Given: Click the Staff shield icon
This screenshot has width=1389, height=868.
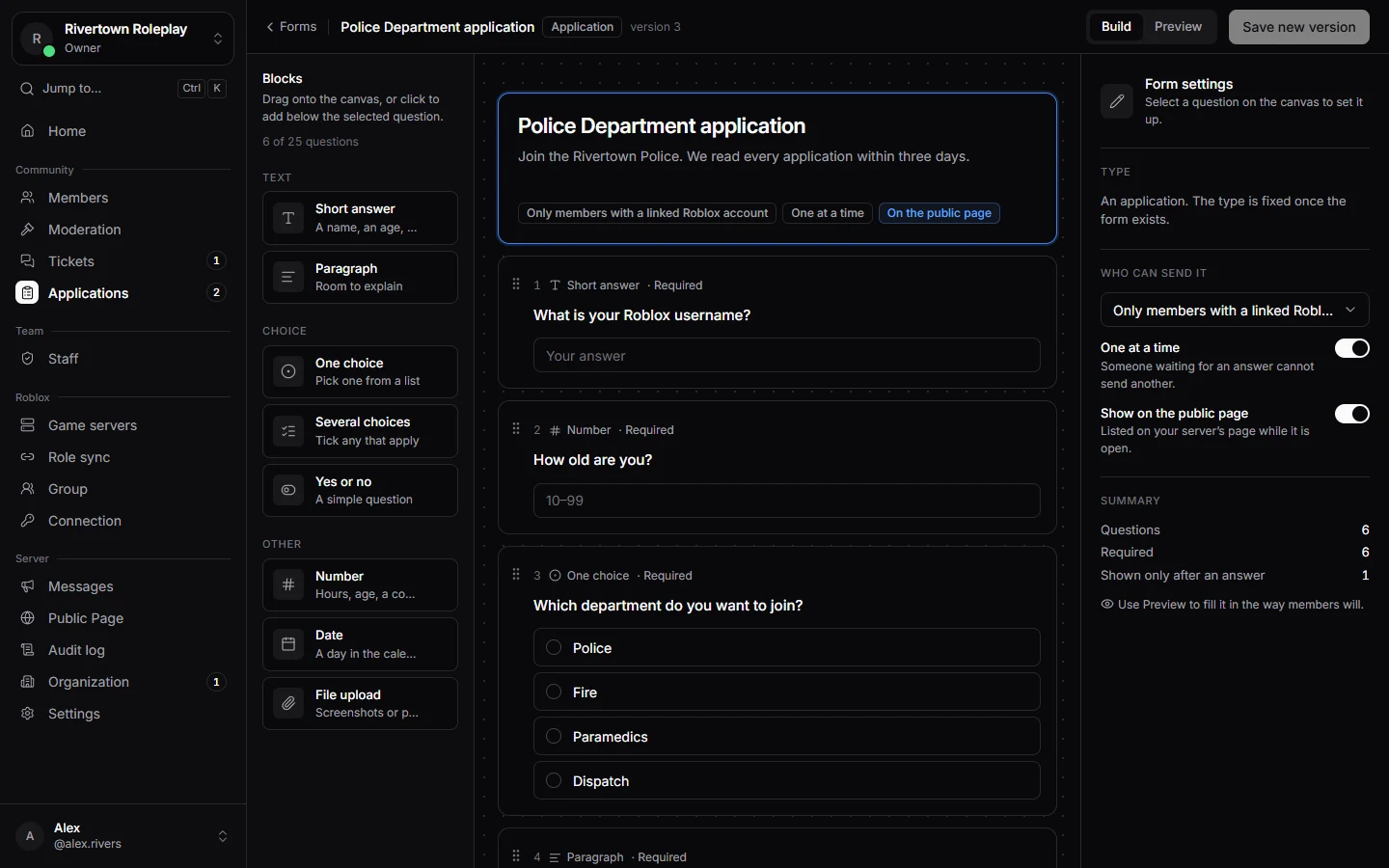Looking at the screenshot, I should pyautogui.click(x=28, y=359).
